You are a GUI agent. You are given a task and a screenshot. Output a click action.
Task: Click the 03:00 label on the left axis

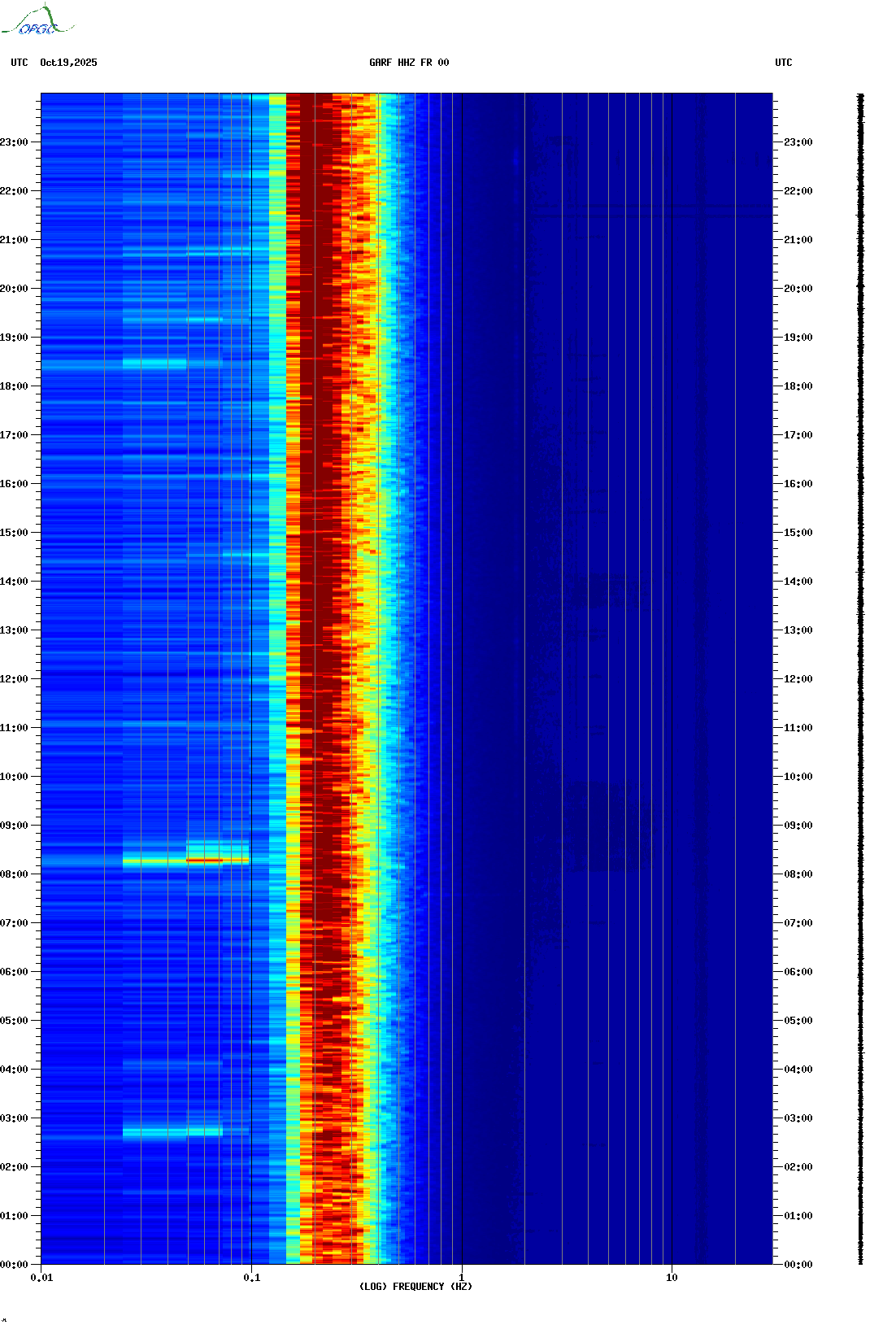pyautogui.click(x=14, y=1118)
